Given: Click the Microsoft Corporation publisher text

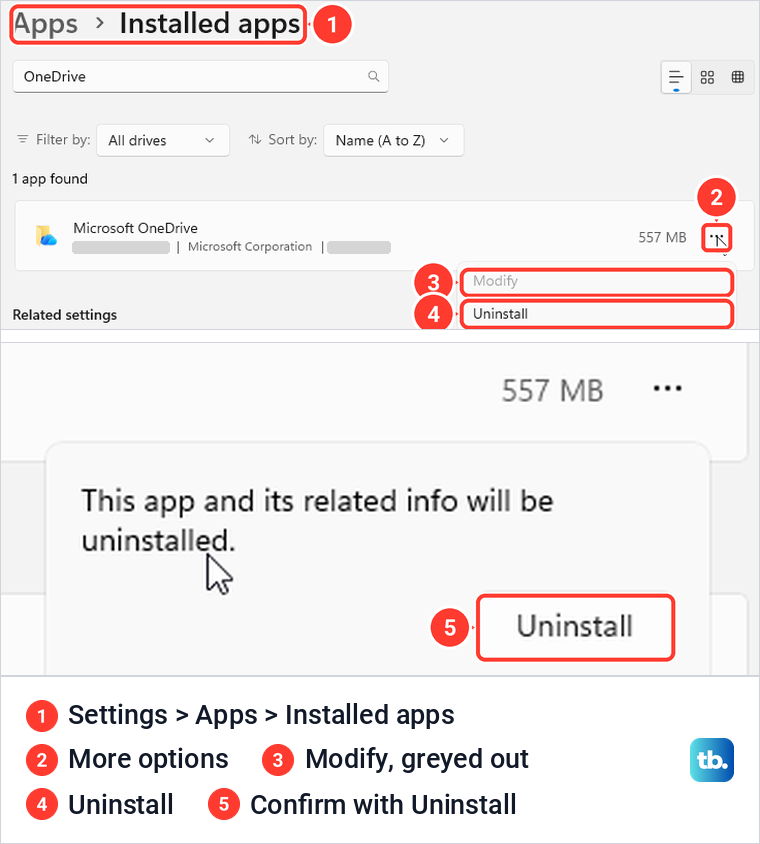Looking at the screenshot, I should 250,247.
